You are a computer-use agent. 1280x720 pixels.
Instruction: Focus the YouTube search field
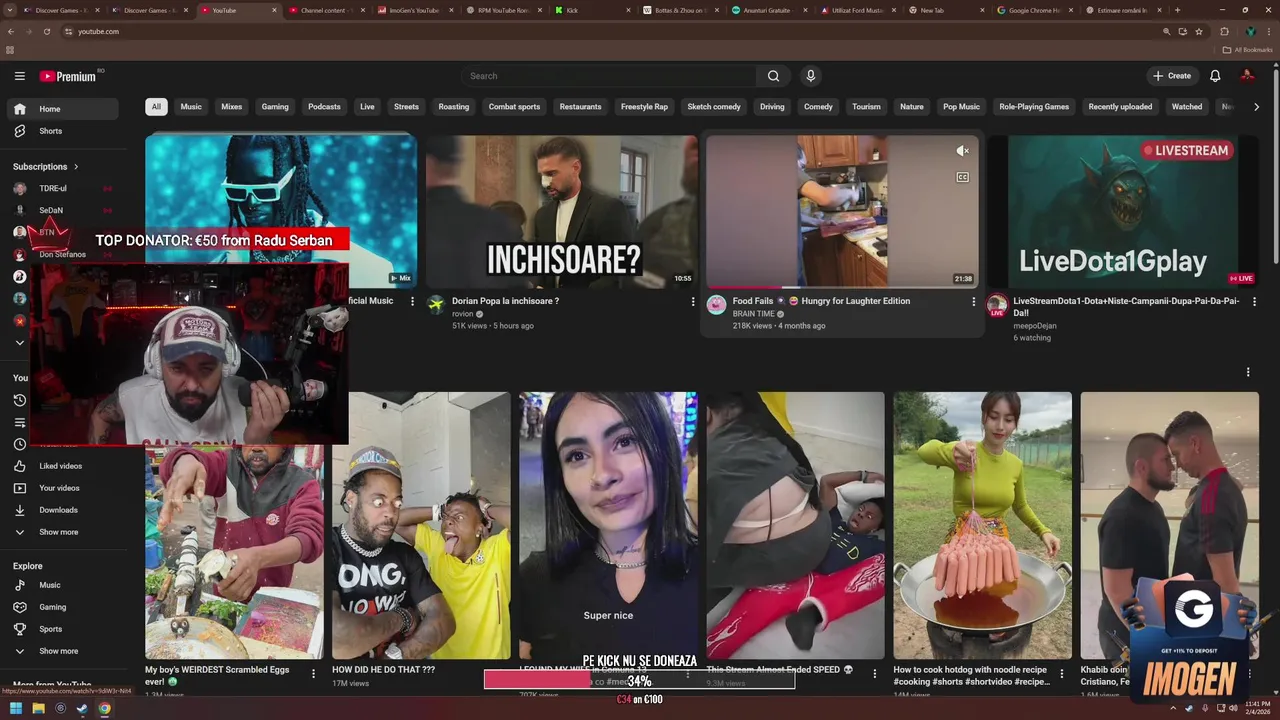(x=608, y=76)
